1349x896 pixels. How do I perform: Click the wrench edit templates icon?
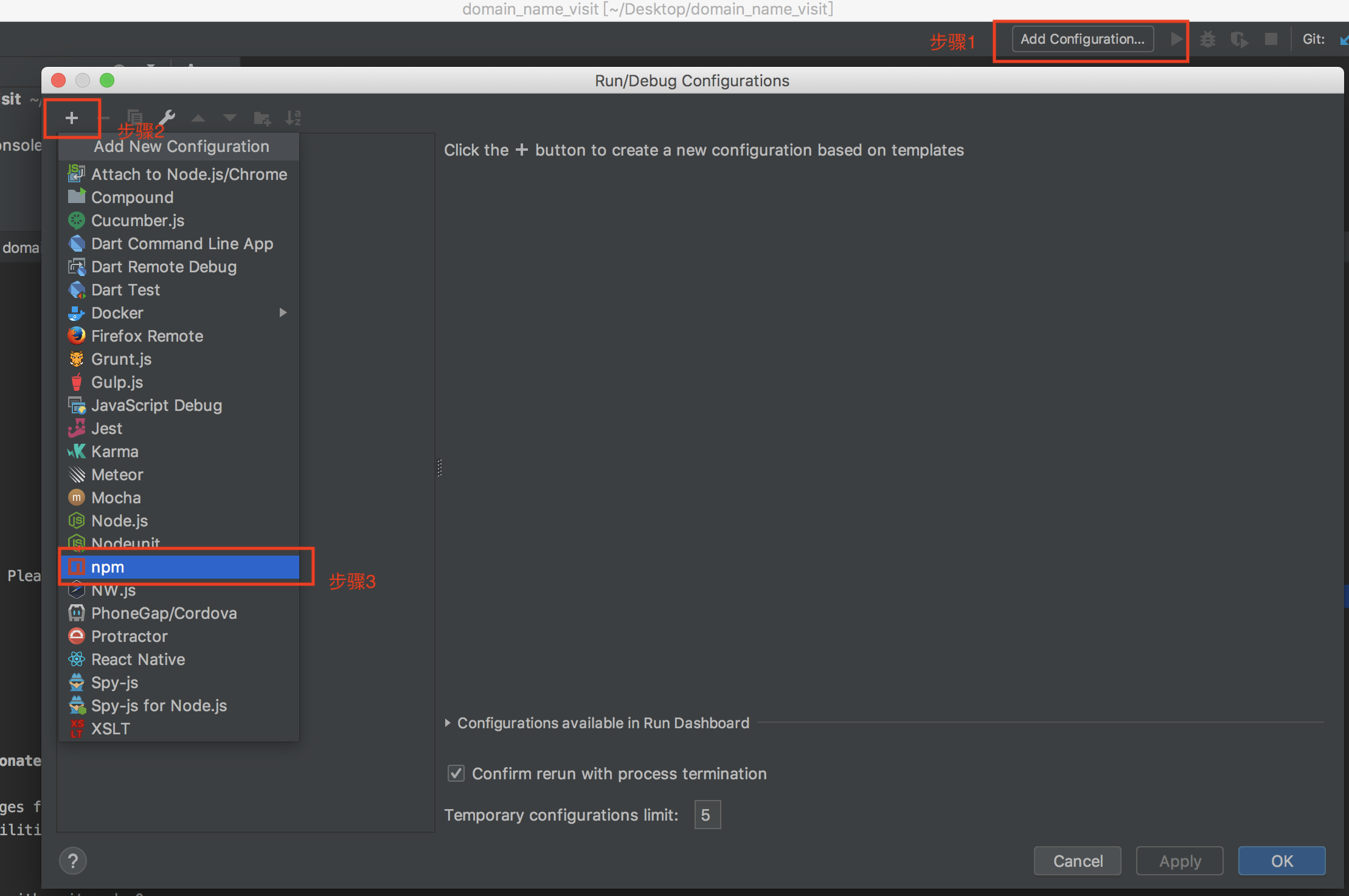(167, 117)
